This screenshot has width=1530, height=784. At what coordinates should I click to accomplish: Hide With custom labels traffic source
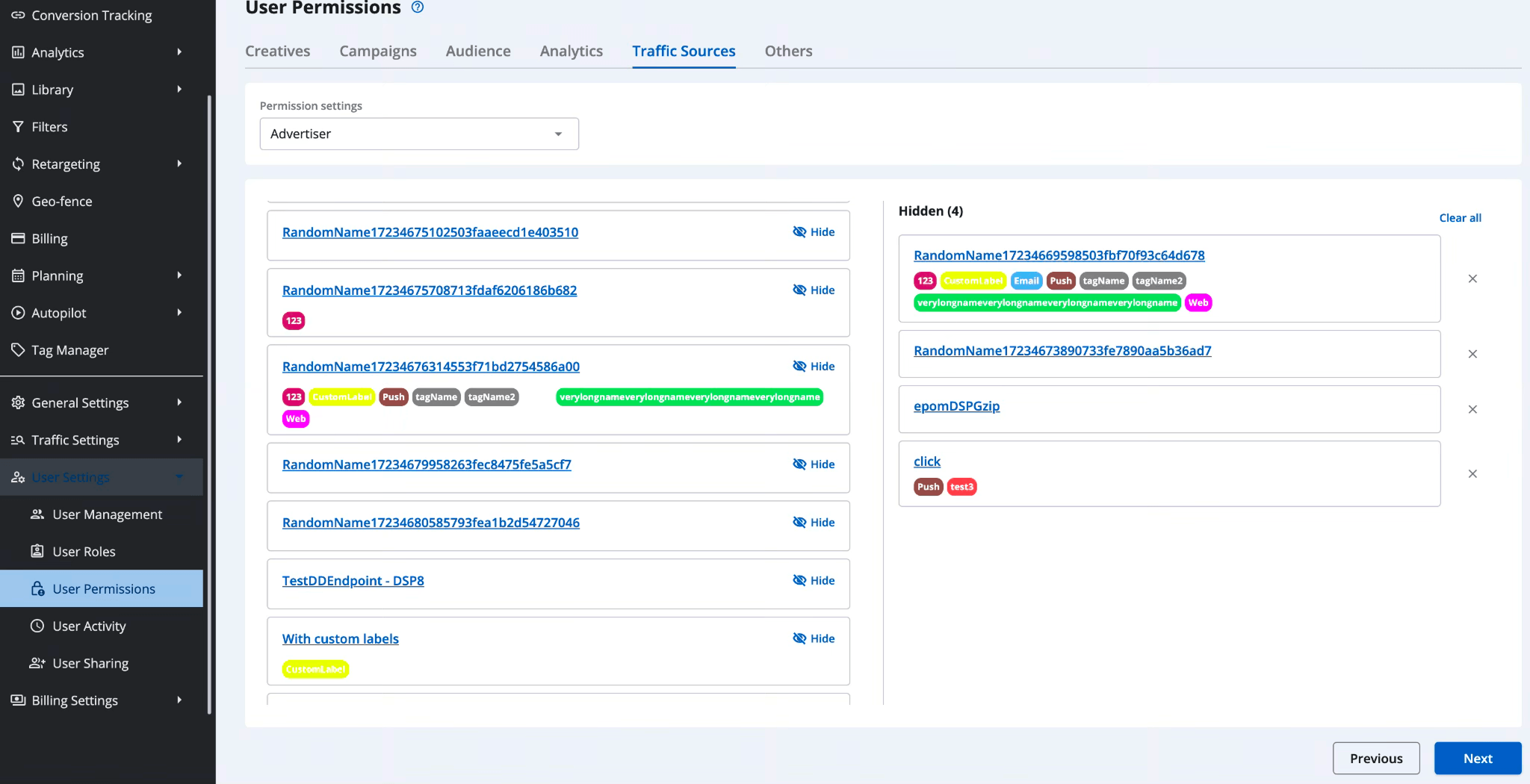pos(814,638)
